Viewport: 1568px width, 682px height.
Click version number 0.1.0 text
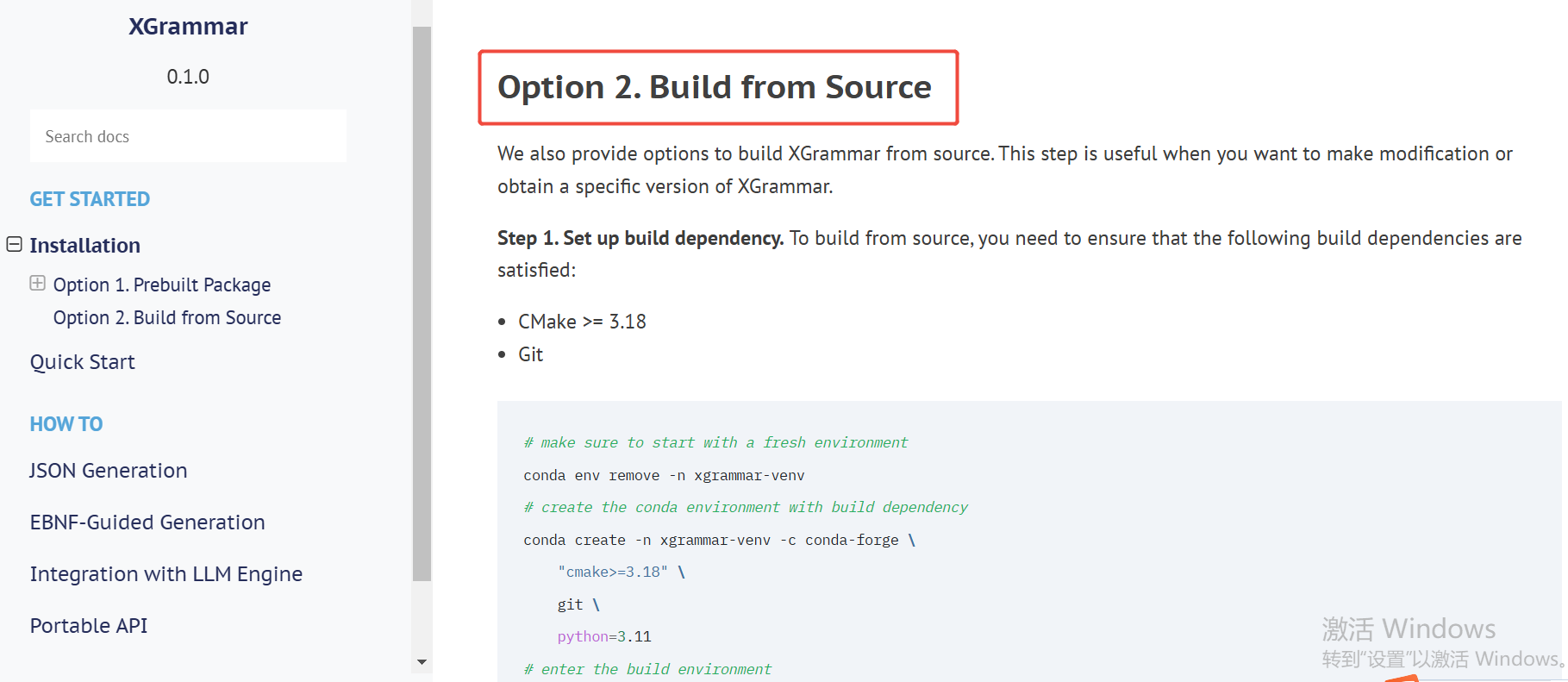[188, 77]
